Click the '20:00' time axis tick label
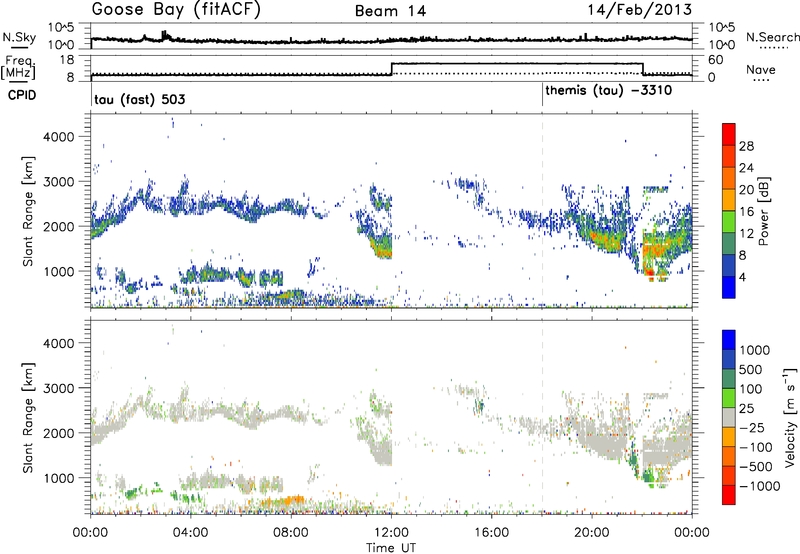800x554 pixels. (591, 533)
